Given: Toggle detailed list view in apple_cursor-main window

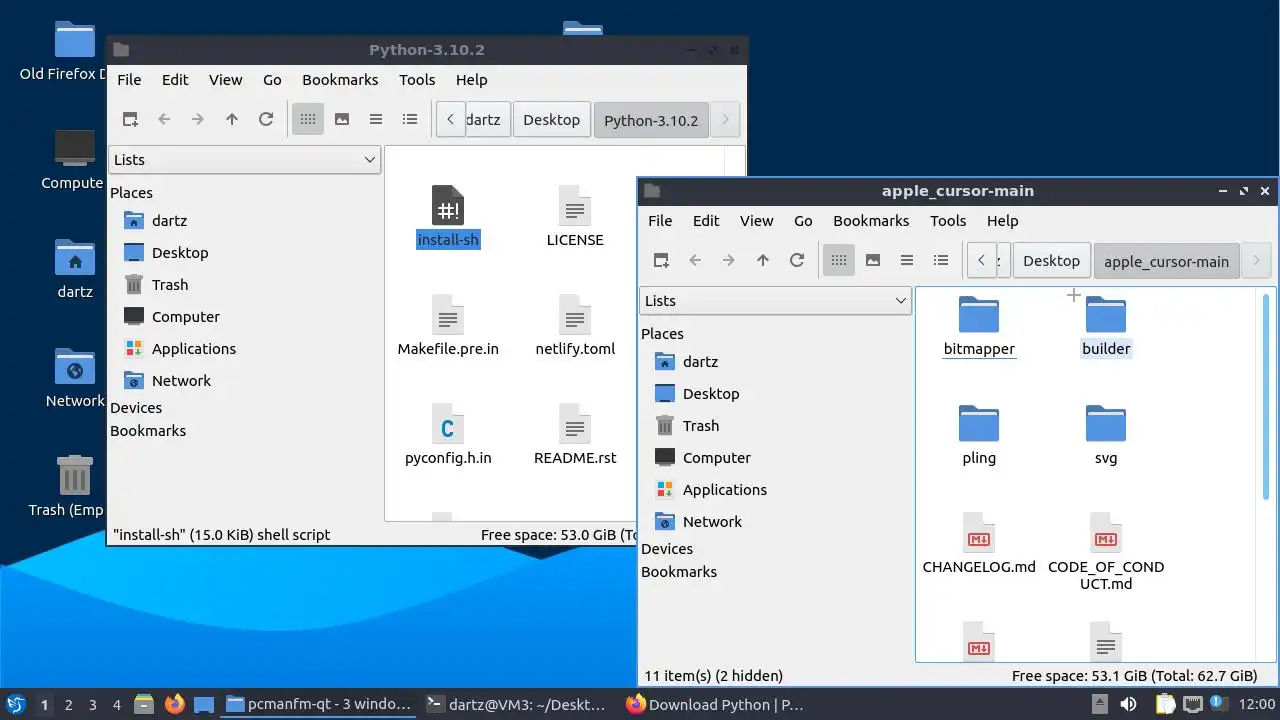Looking at the screenshot, I should 941,260.
